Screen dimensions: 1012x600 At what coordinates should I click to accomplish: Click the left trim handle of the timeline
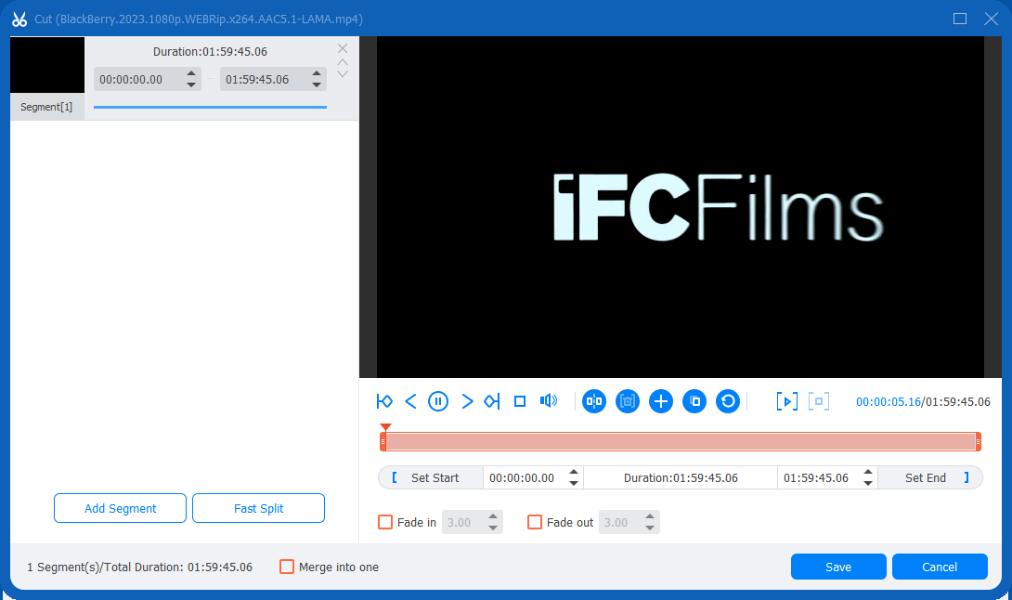click(x=383, y=441)
